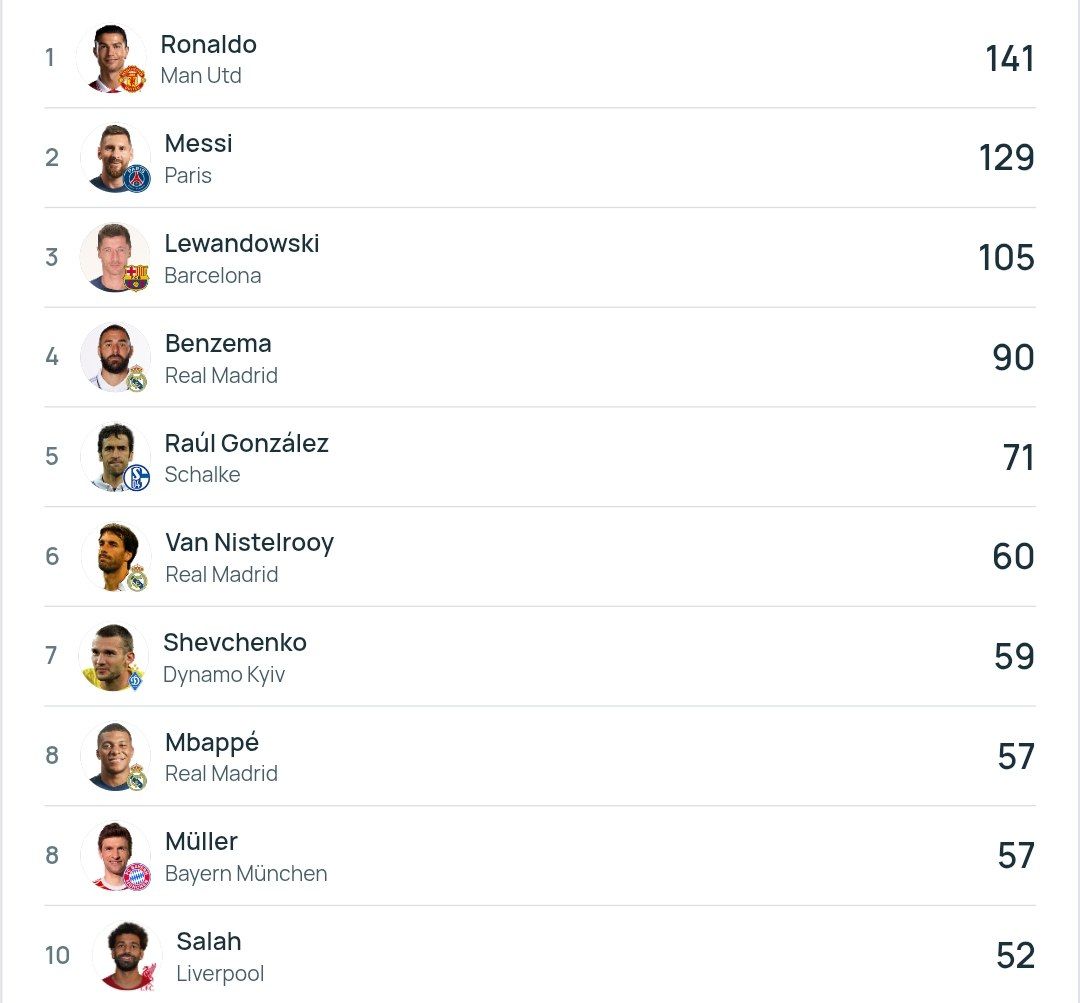The width and height of the screenshot is (1080, 1003).
Task: Open Ronaldo's player photo
Action: click(108, 57)
